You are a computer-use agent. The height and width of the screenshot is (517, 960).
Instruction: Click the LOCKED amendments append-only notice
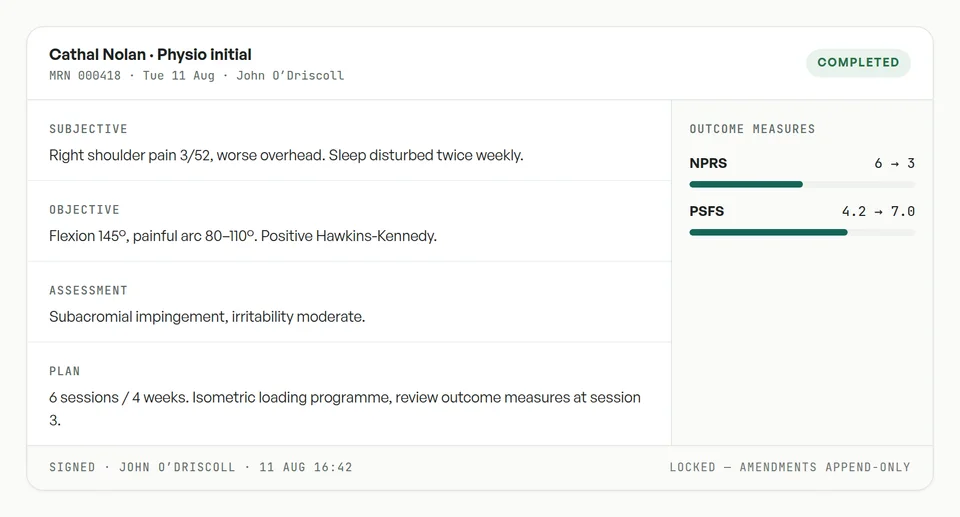(790, 467)
